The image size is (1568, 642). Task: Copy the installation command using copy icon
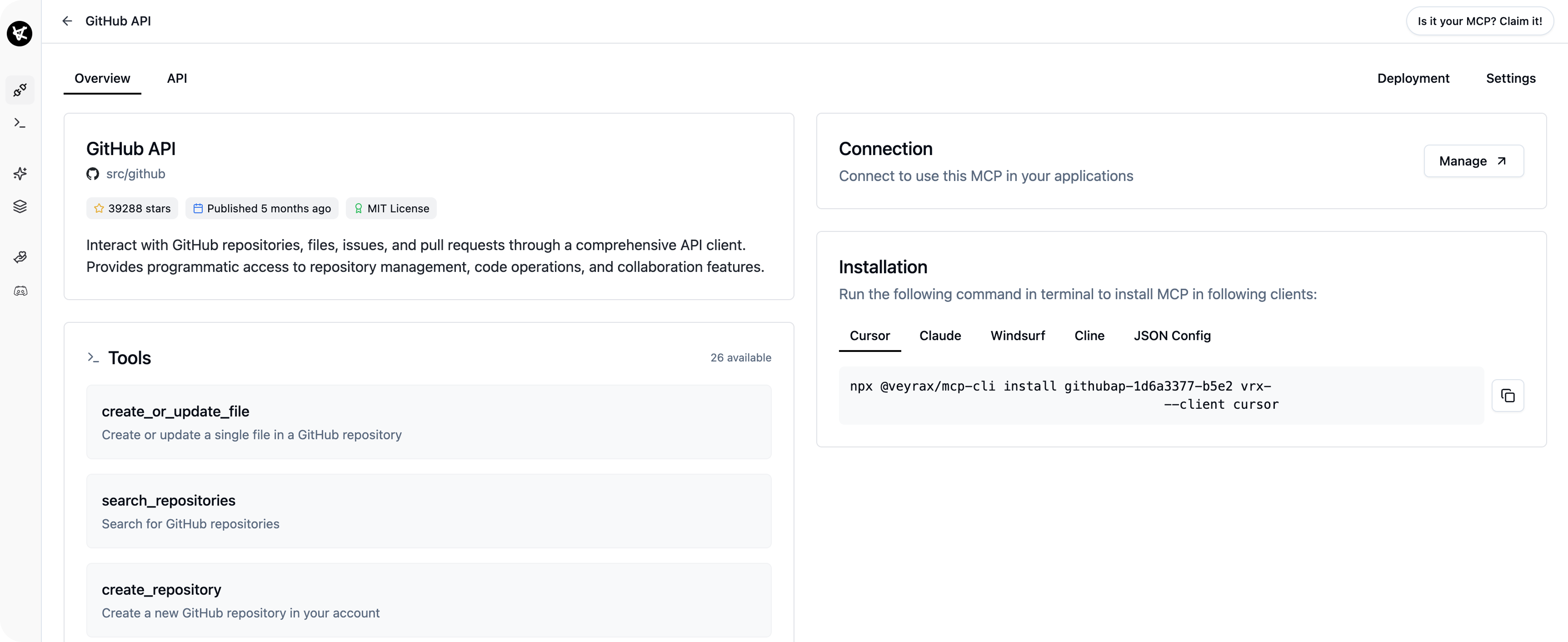point(1508,395)
